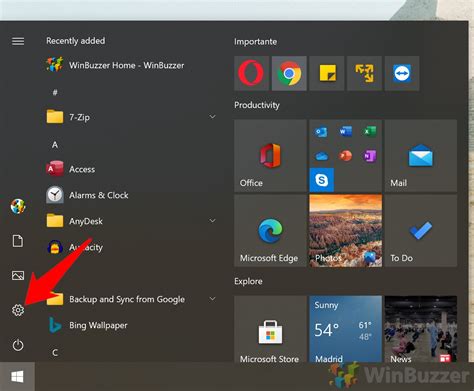Open OneNote in the Office folder tile
The width and height of the screenshot is (474, 391).
(369, 156)
